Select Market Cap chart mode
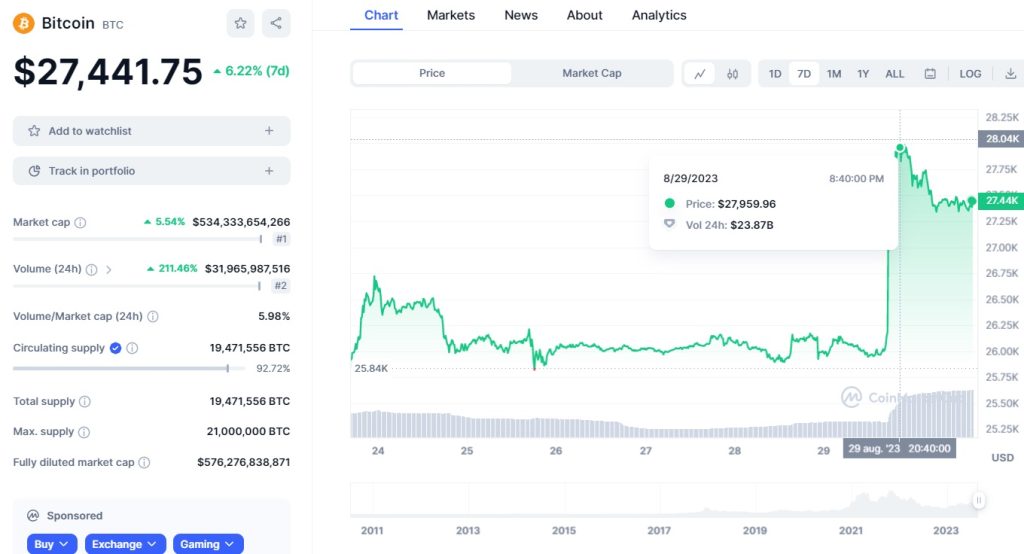The height and width of the screenshot is (554, 1024). (x=592, y=73)
